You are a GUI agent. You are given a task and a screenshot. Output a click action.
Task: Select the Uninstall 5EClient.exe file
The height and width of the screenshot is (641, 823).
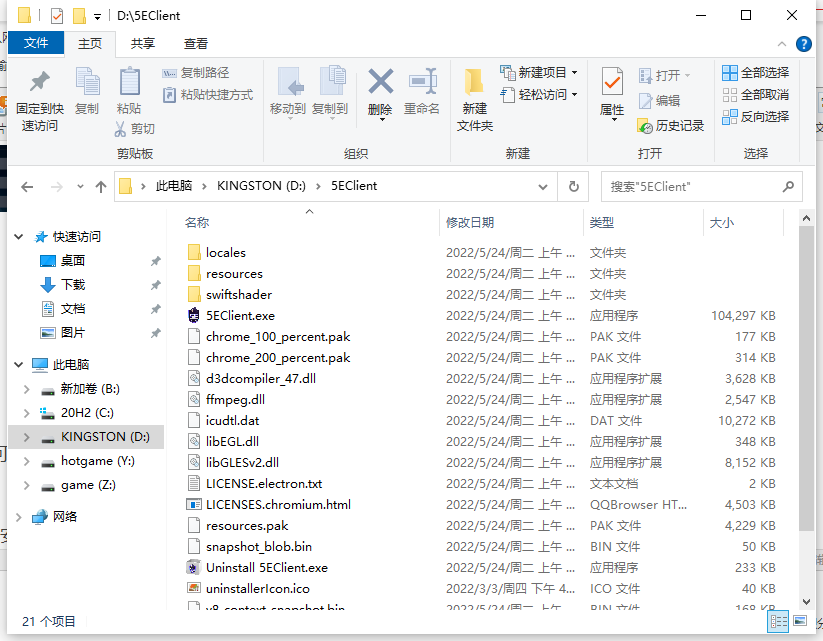pyautogui.click(x=267, y=568)
